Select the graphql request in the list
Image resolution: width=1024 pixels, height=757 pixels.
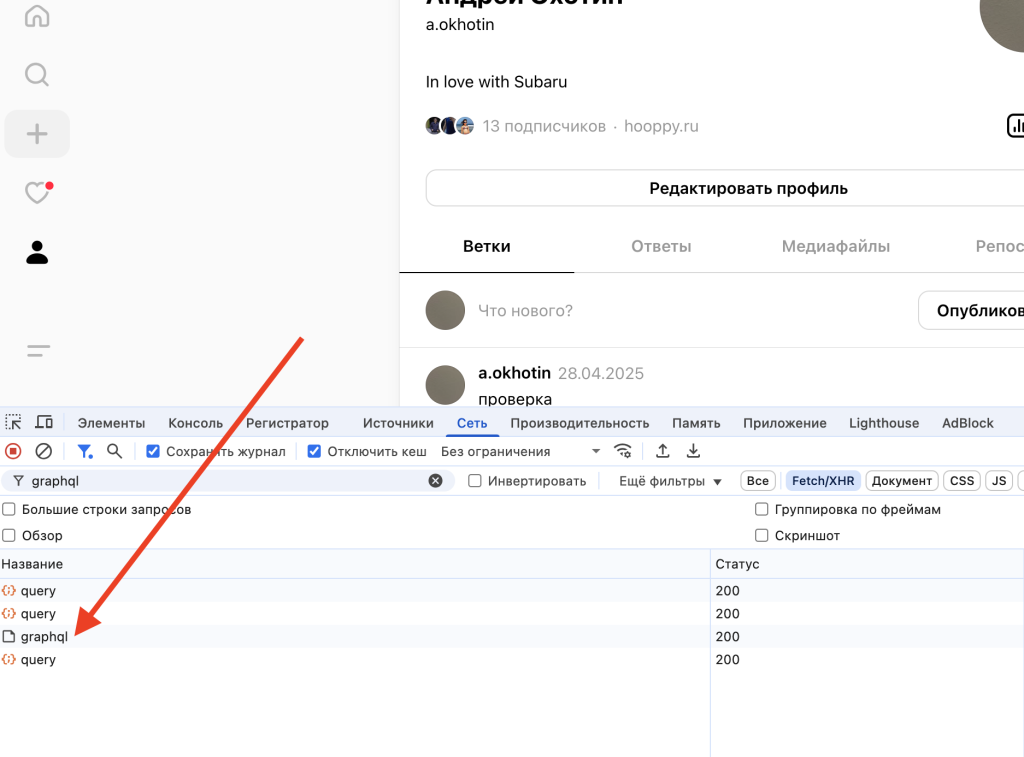pyautogui.click(x=44, y=637)
